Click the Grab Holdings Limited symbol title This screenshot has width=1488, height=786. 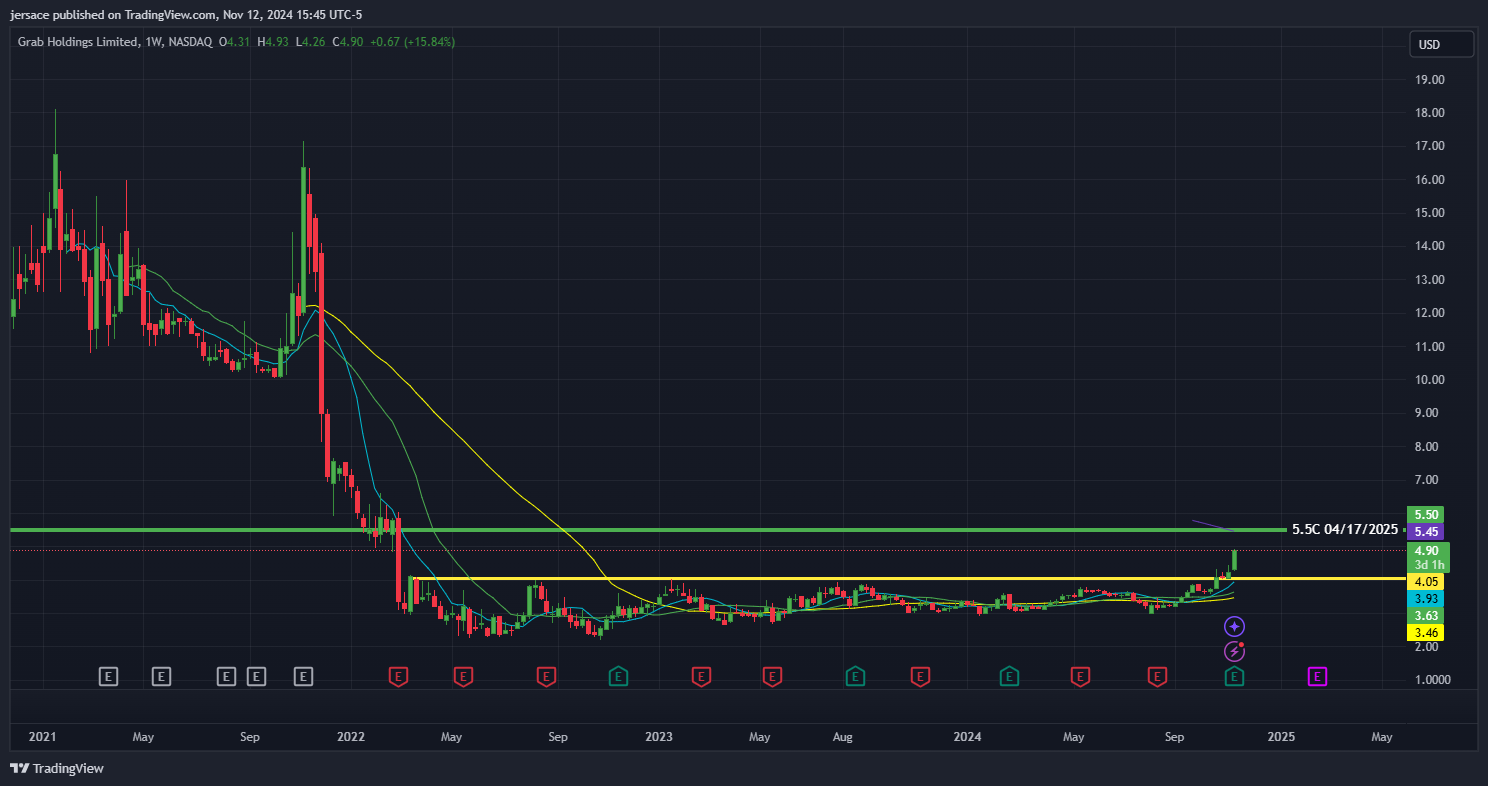(x=78, y=42)
